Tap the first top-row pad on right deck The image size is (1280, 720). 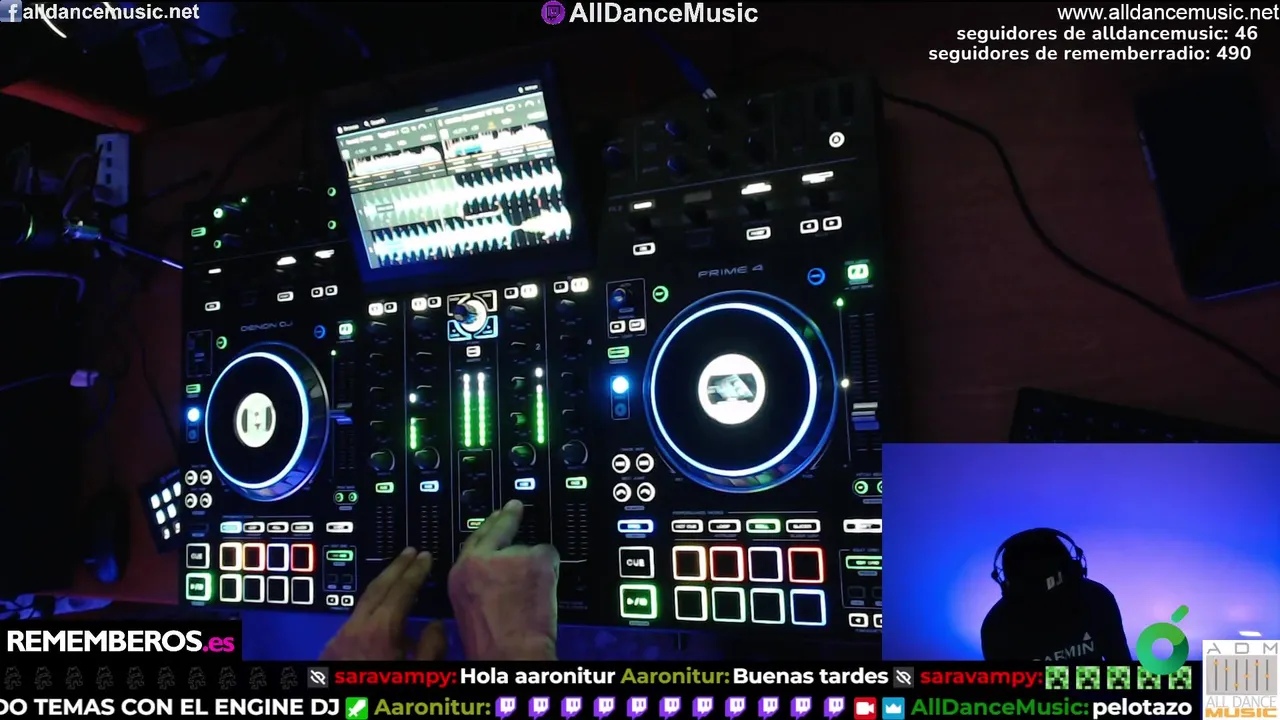(689, 563)
